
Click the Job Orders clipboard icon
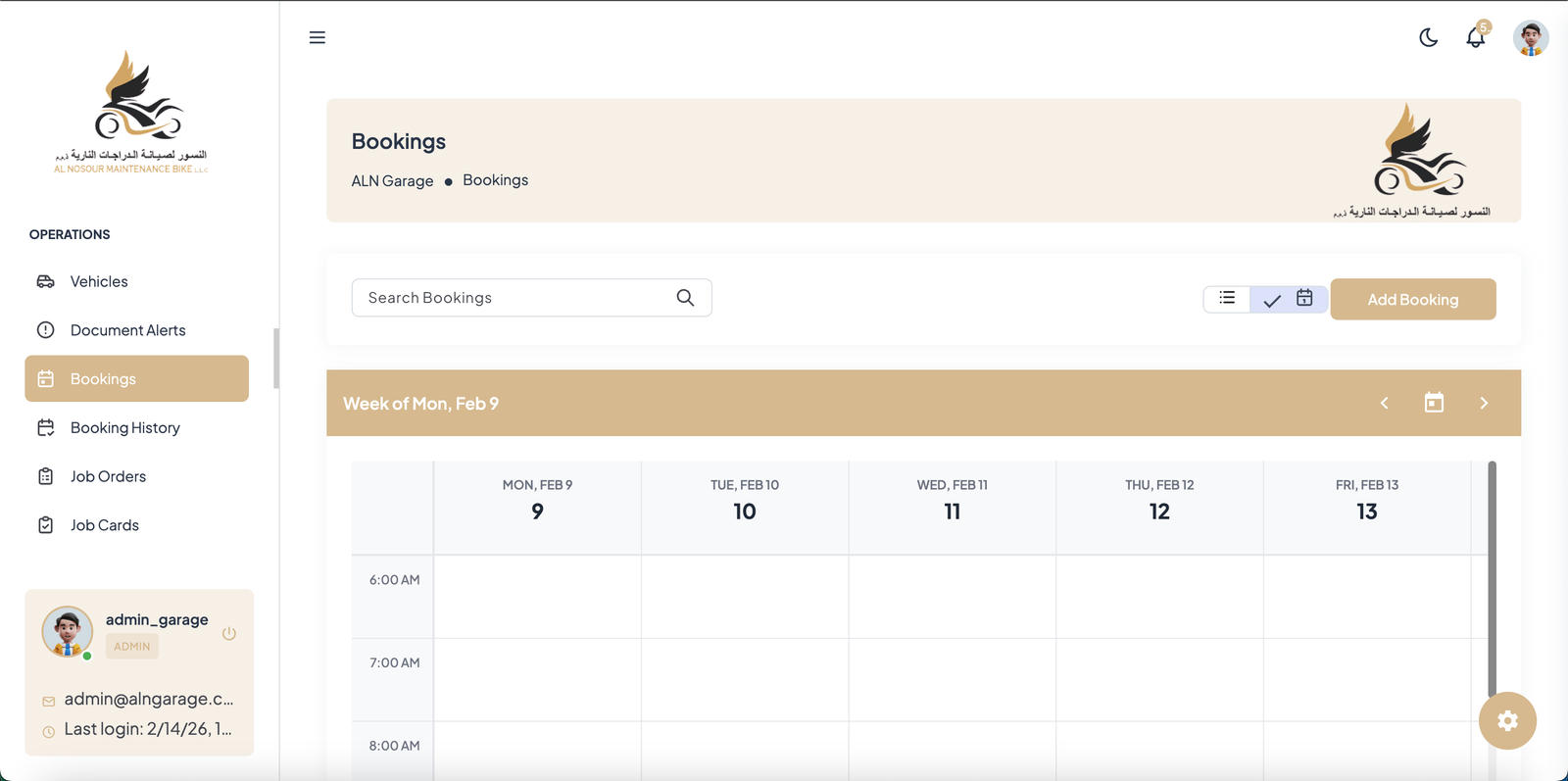[46, 476]
